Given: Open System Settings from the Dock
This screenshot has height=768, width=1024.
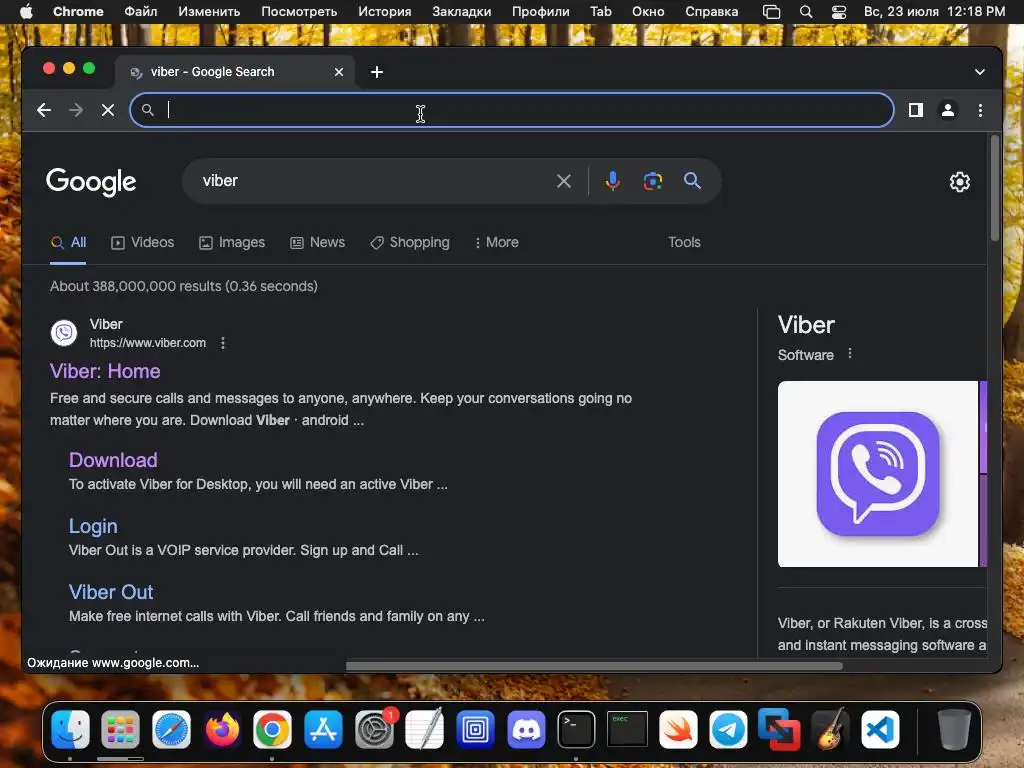Looking at the screenshot, I should pos(374,729).
